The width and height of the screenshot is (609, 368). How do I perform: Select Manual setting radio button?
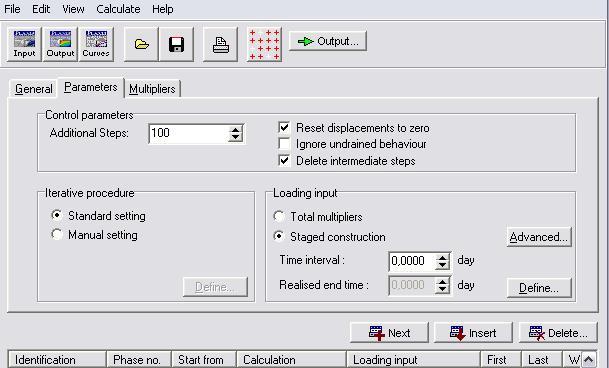point(57,234)
